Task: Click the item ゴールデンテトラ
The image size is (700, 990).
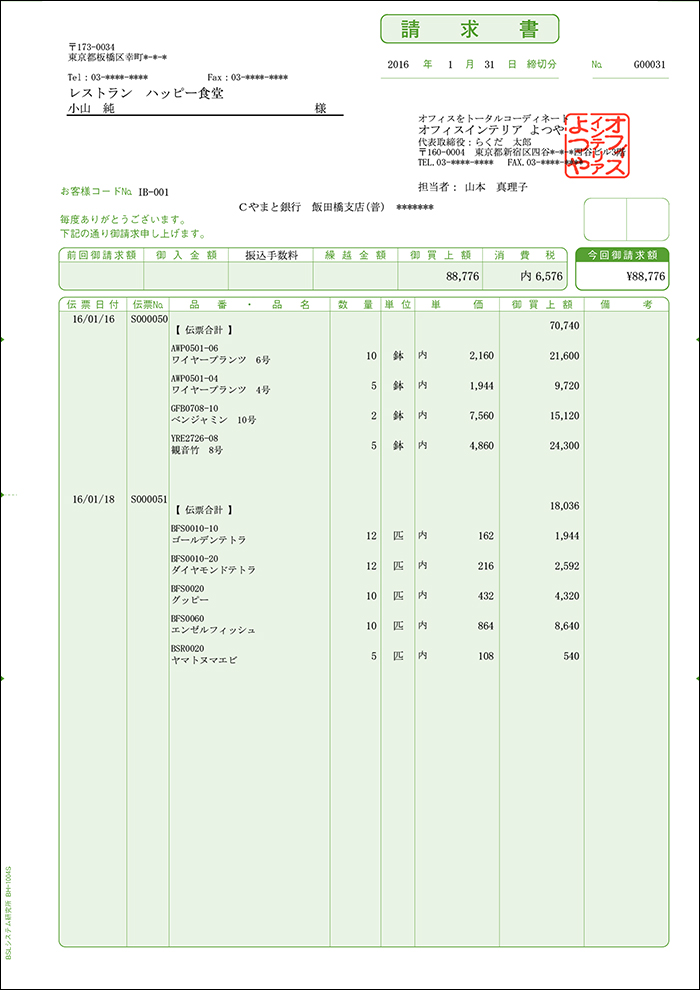Action: (x=209, y=540)
